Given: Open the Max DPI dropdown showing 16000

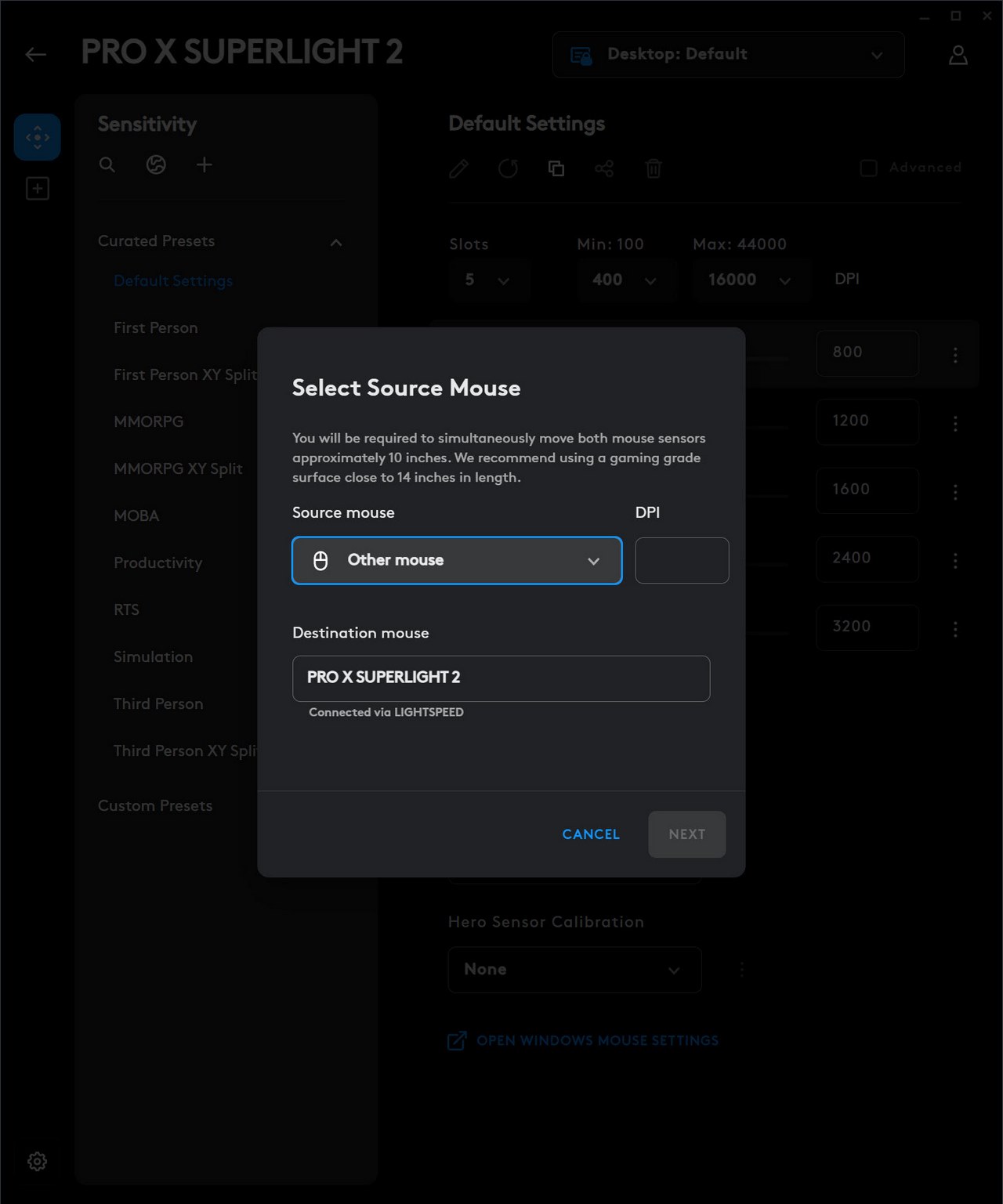Looking at the screenshot, I should (x=751, y=280).
